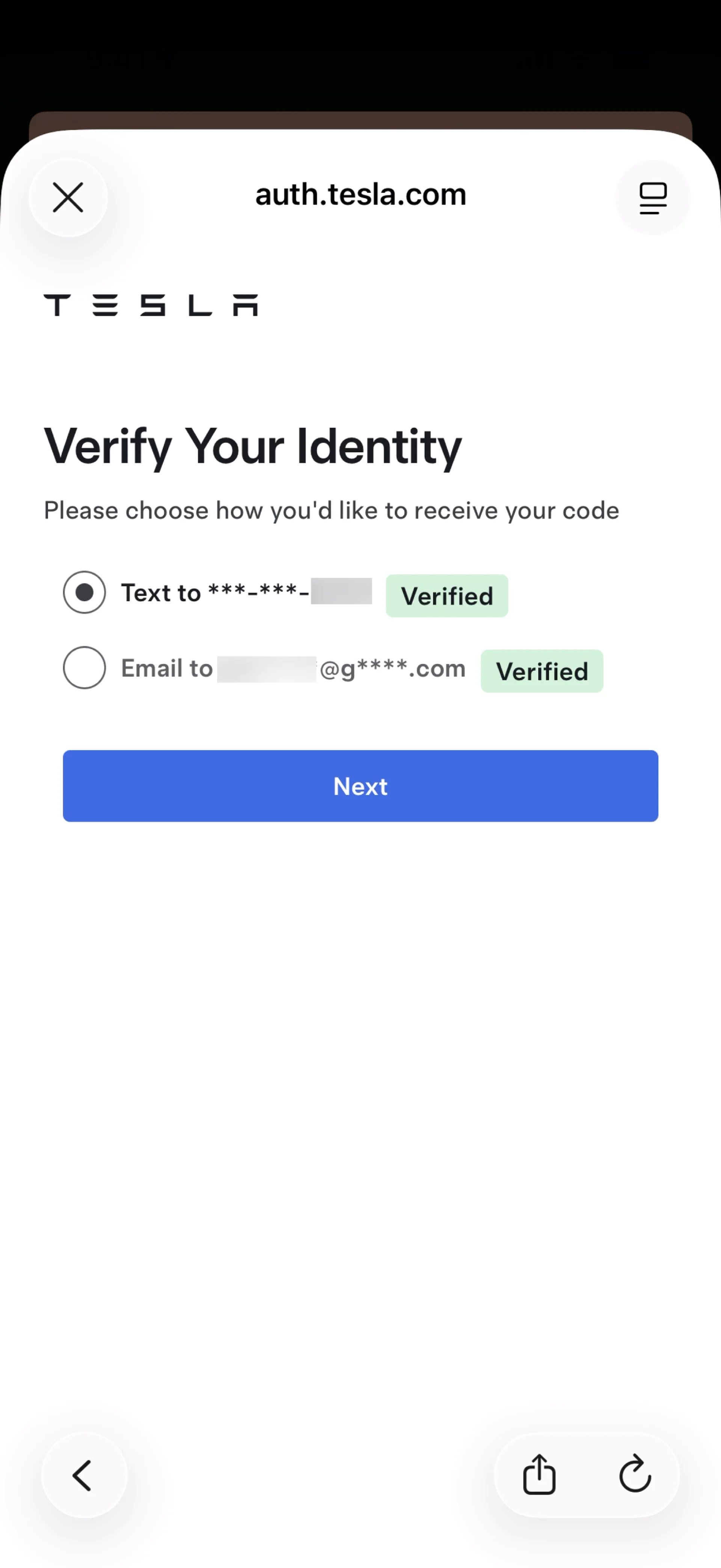
Task: Click the 'Please choose how you'd like' text
Action: (331, 510)
